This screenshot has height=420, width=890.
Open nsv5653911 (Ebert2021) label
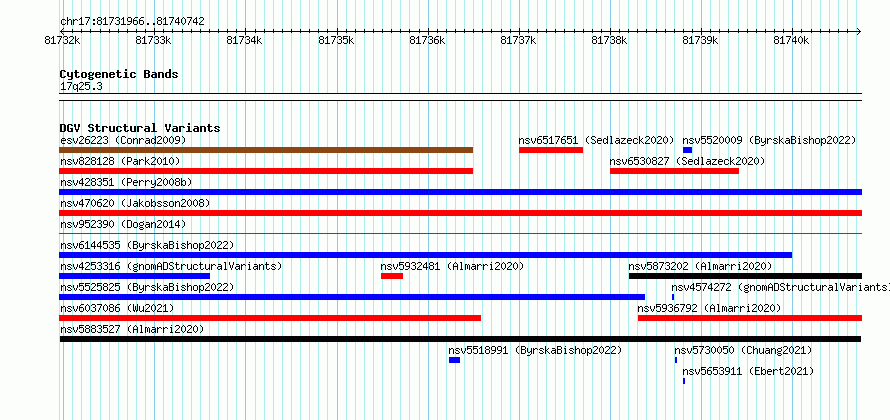click(x=748, y=371)
